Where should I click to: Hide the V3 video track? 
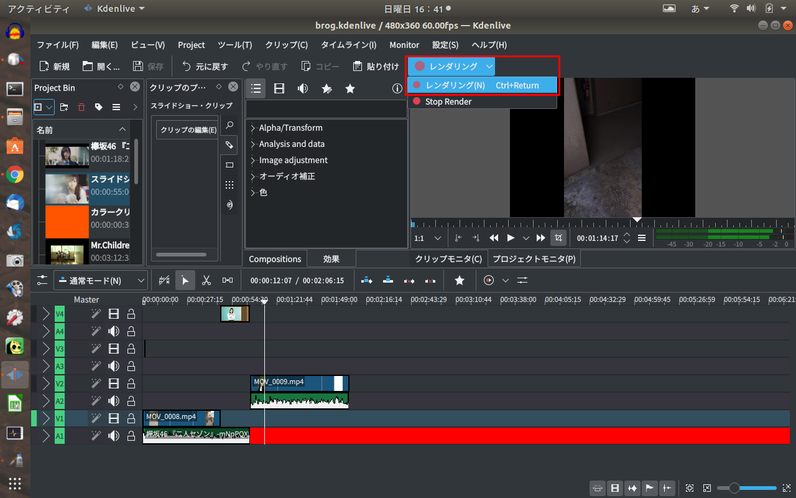click(114, 349)
